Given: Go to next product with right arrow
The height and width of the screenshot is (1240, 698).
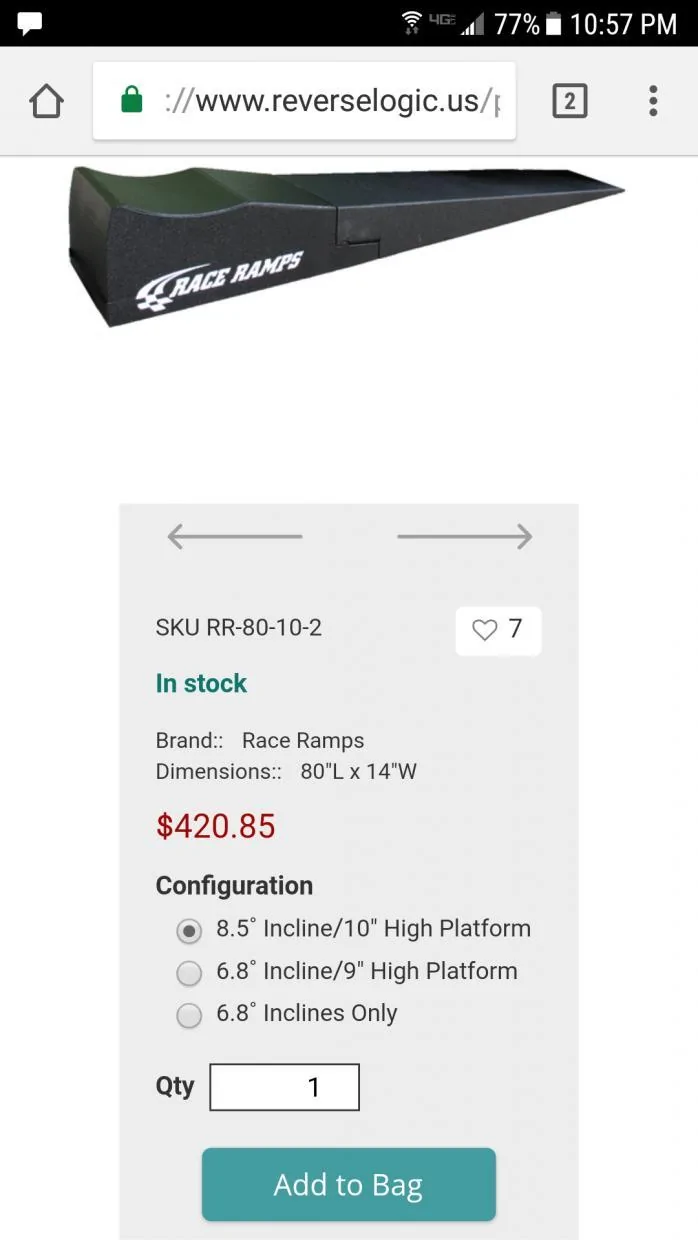Looking at the screenshot, I should click(465, 537).
